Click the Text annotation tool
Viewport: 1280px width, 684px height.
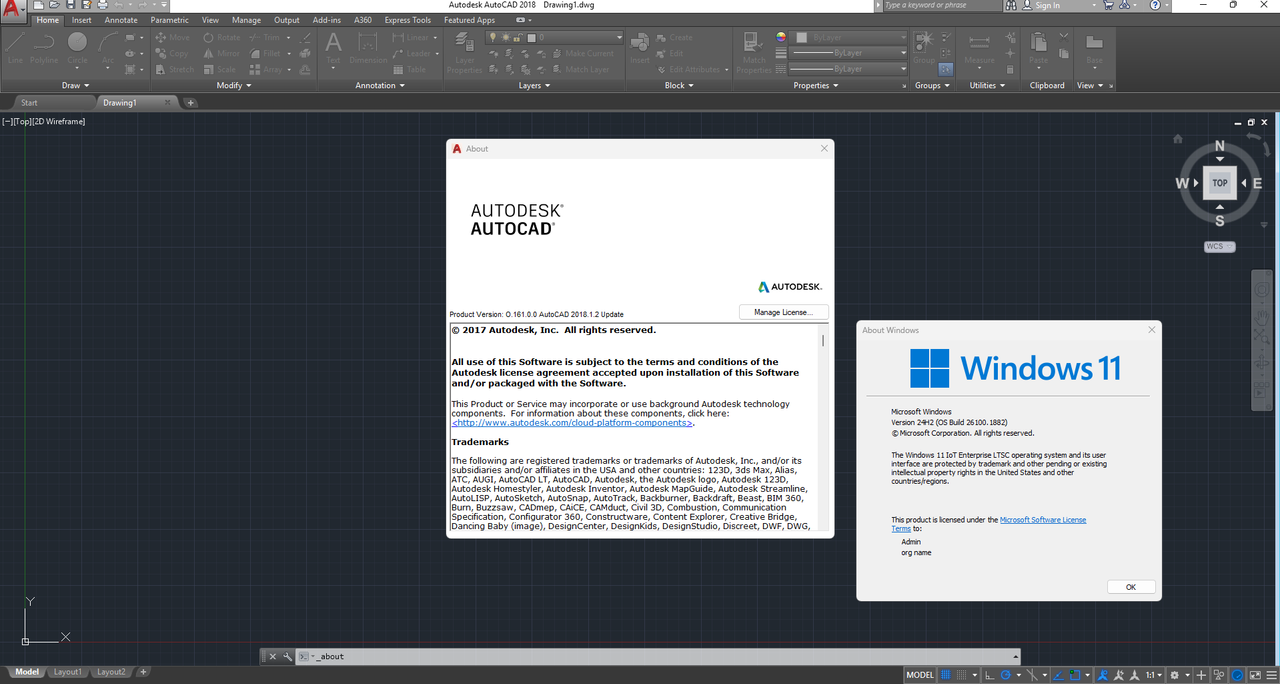coord(333,48)
